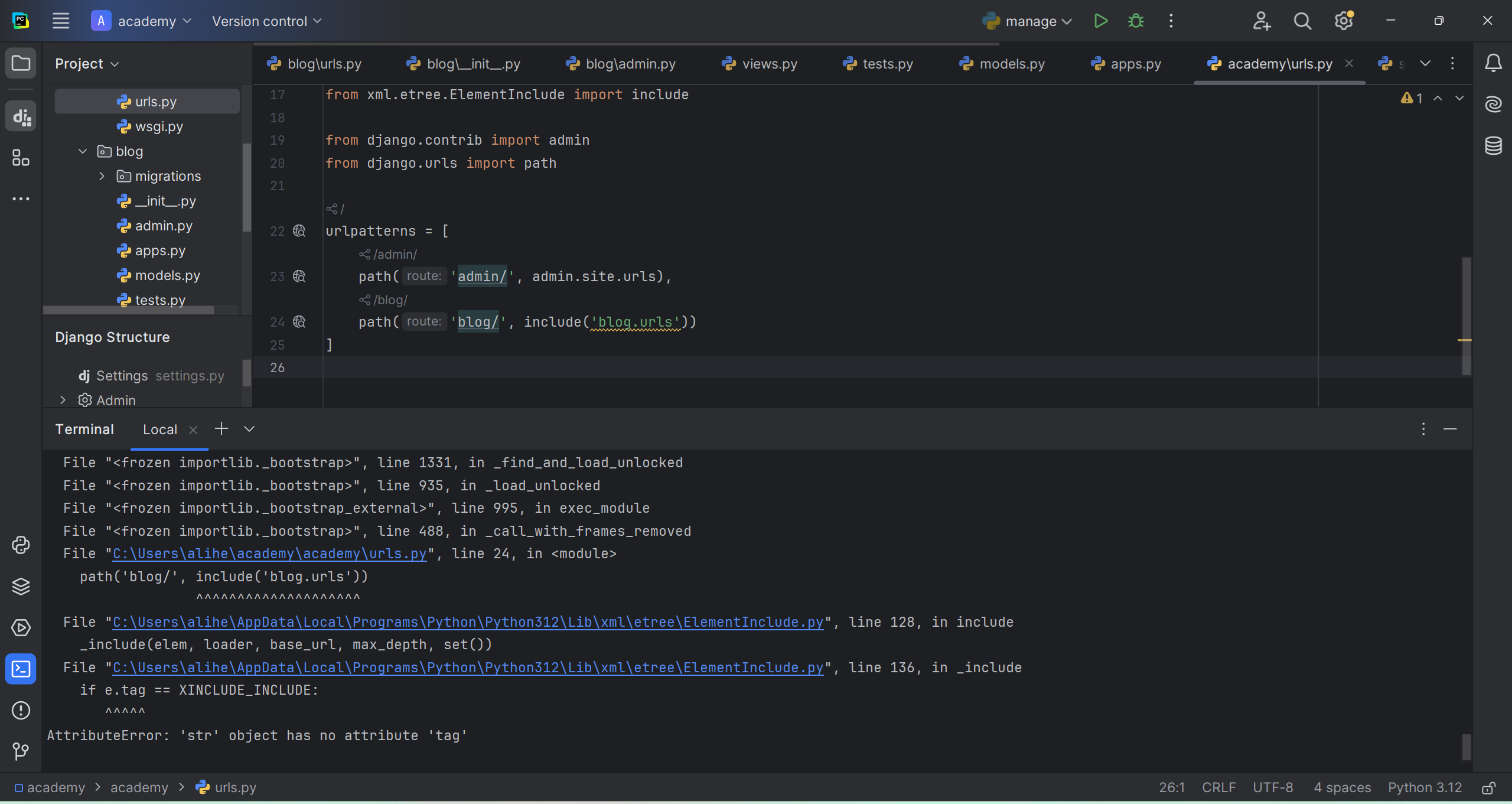Switch to tests.py tab
Screen dimensions: 1512x804
coord(878,64)
